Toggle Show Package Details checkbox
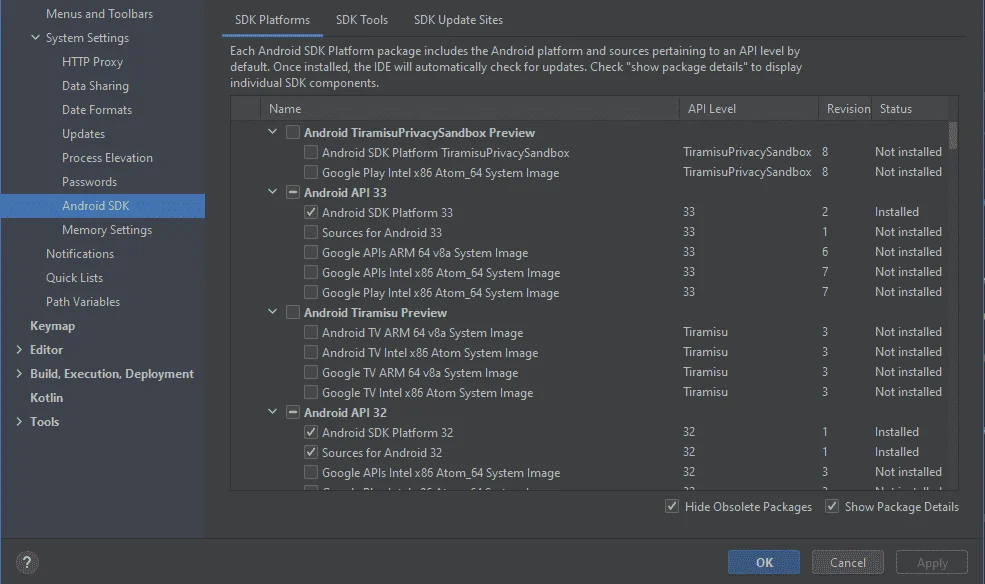 click(832, 506)
